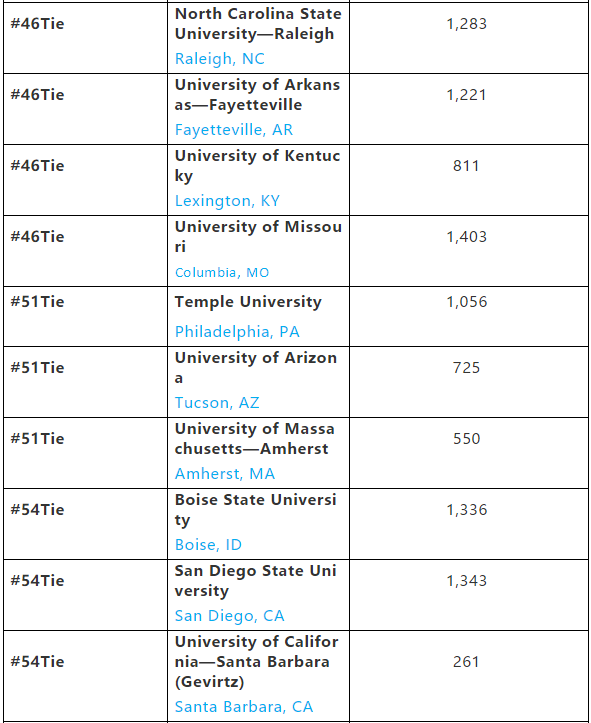Viewport: 591px width, 723px height.
Task: Click the 1,283 enrollment value
Action: (467, 24)
